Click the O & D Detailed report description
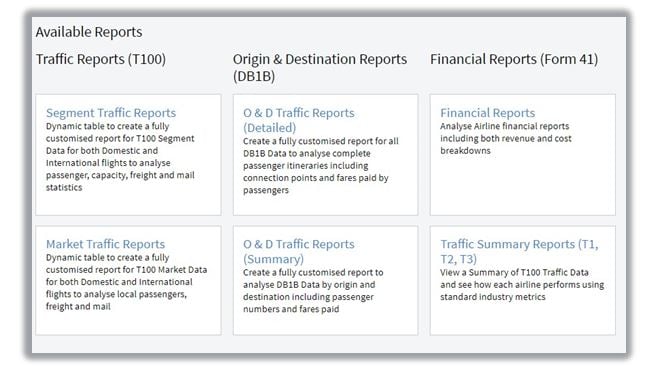 pos(321,165)
